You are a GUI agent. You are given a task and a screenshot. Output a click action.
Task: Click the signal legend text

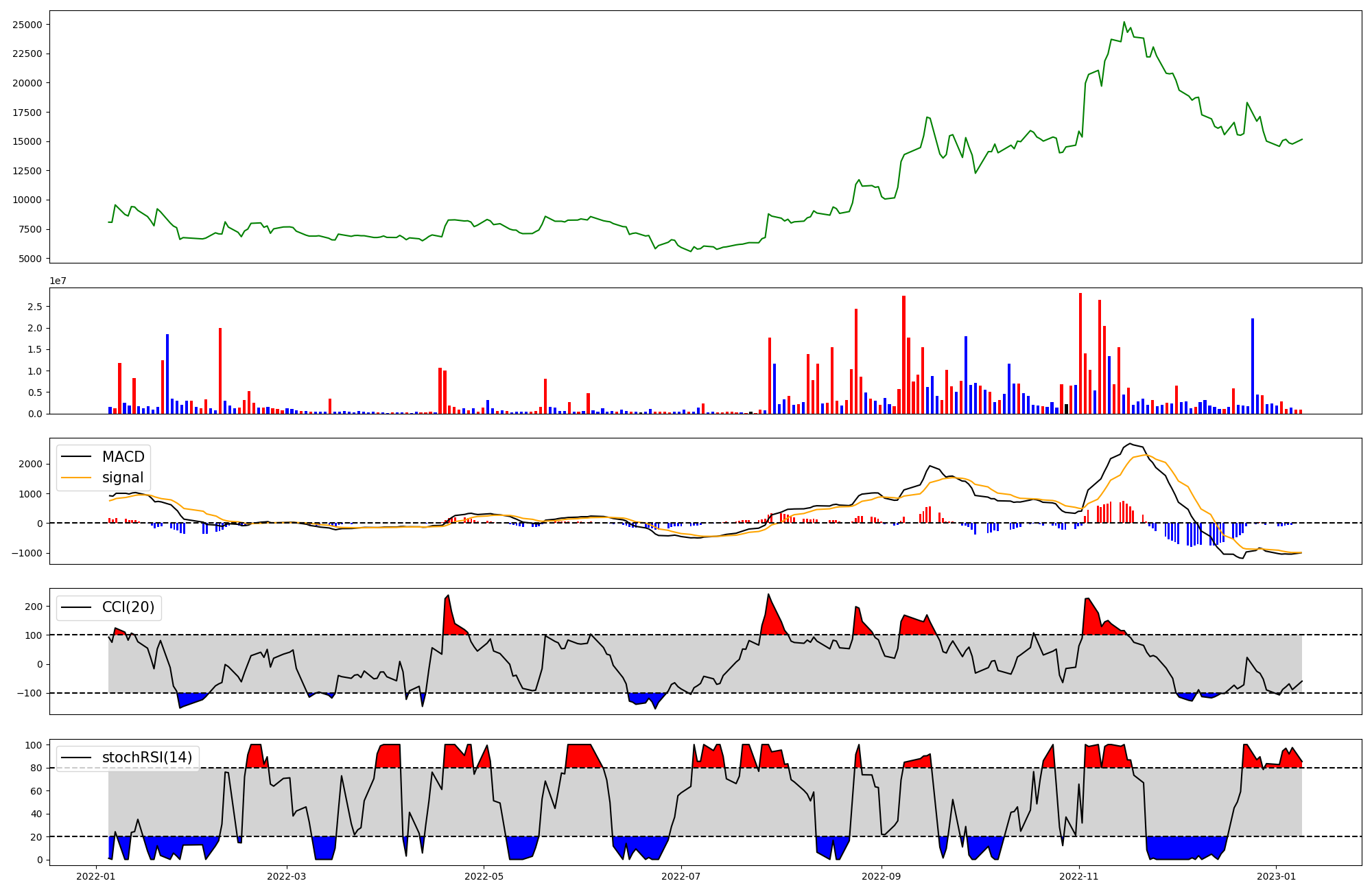point(123,478)
